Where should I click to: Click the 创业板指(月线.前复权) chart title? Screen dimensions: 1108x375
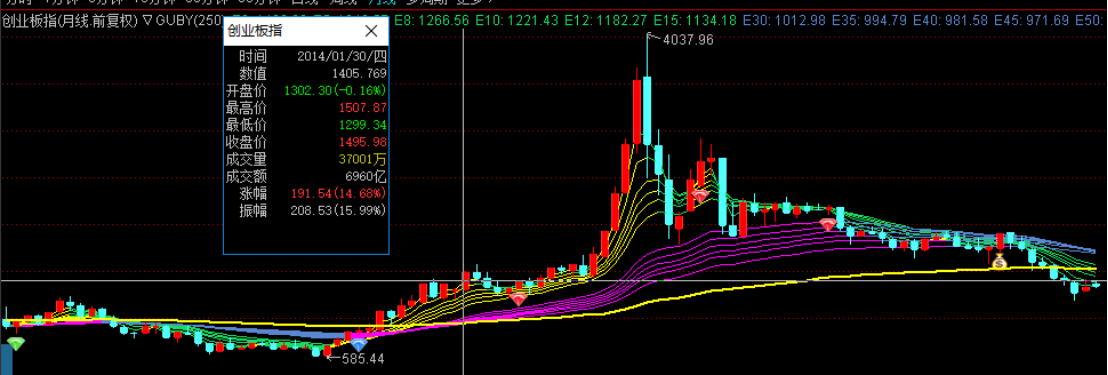click(x=69, y=20)
